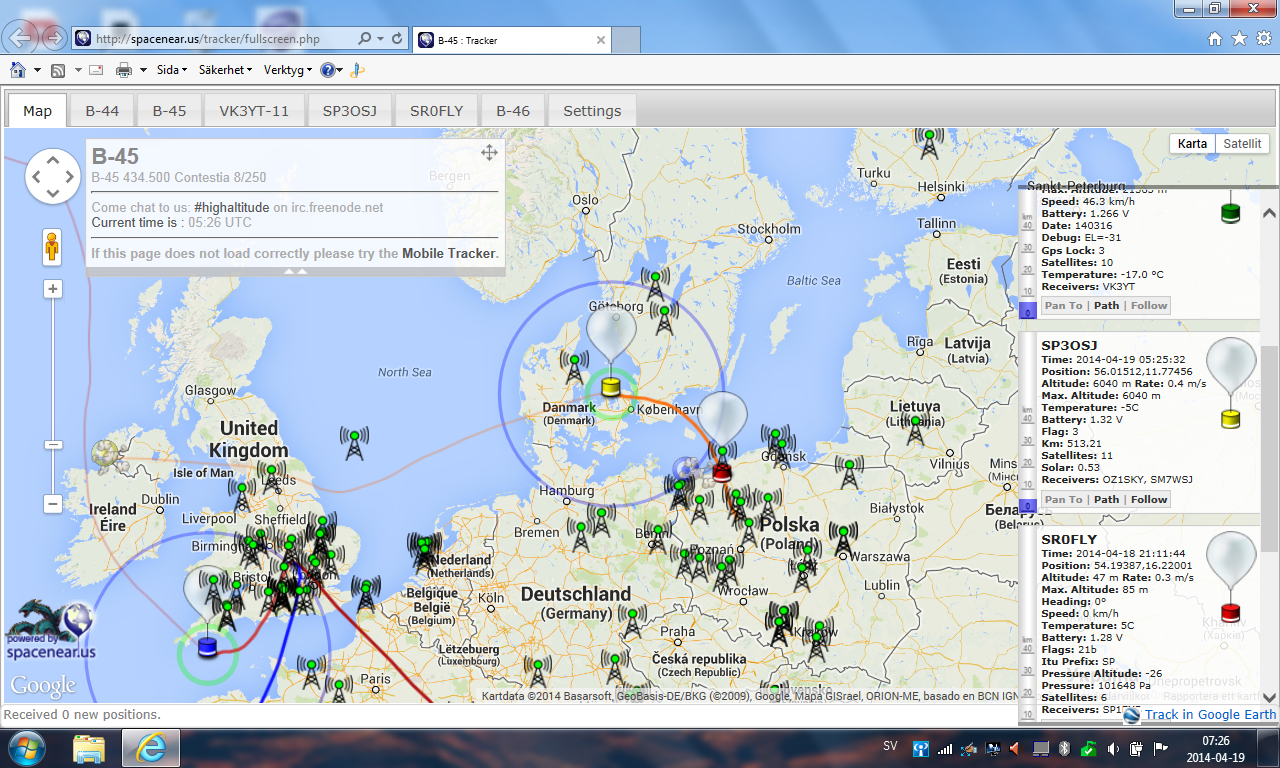Open the #highaltitude chat link
1280x768 pixels.
[231, 207]
